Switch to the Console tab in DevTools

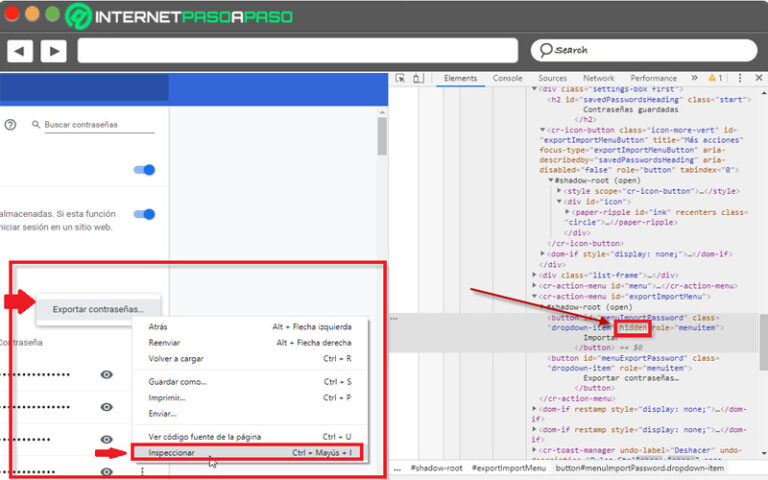click(x=507, y=78)
